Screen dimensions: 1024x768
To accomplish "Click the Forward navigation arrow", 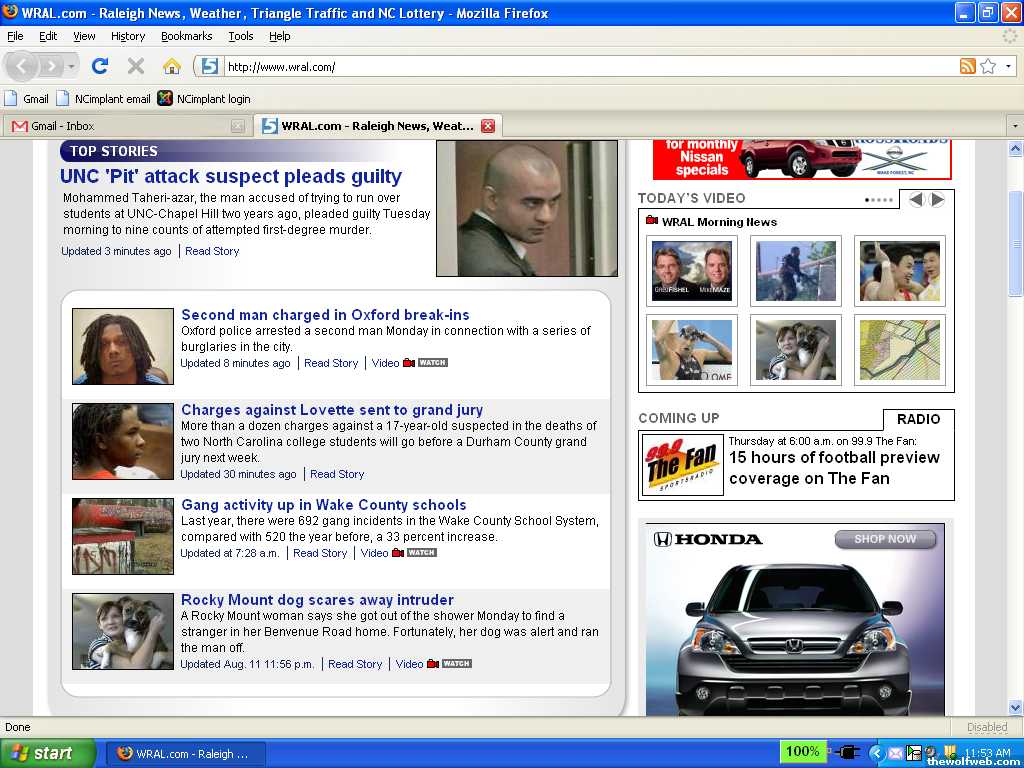I will [51, 66].
